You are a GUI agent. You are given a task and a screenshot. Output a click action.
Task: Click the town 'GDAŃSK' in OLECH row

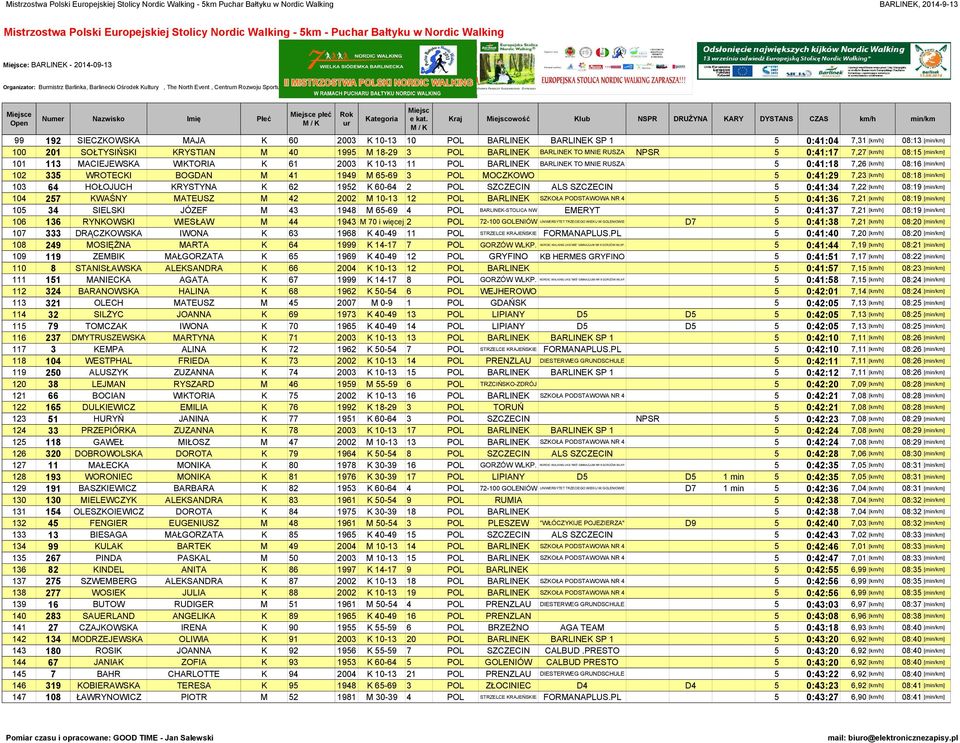[508, 304]
